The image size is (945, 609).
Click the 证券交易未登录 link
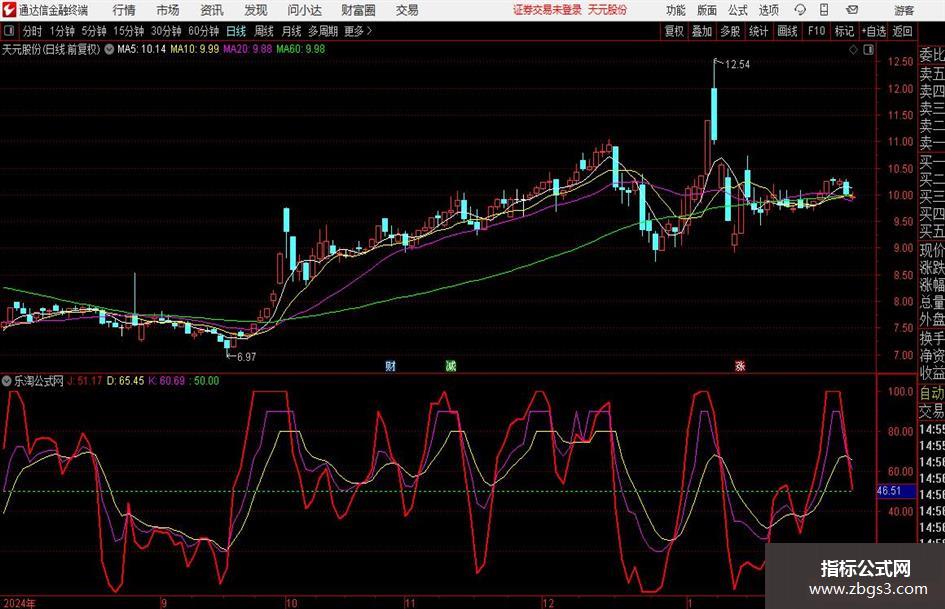point(547,10)
